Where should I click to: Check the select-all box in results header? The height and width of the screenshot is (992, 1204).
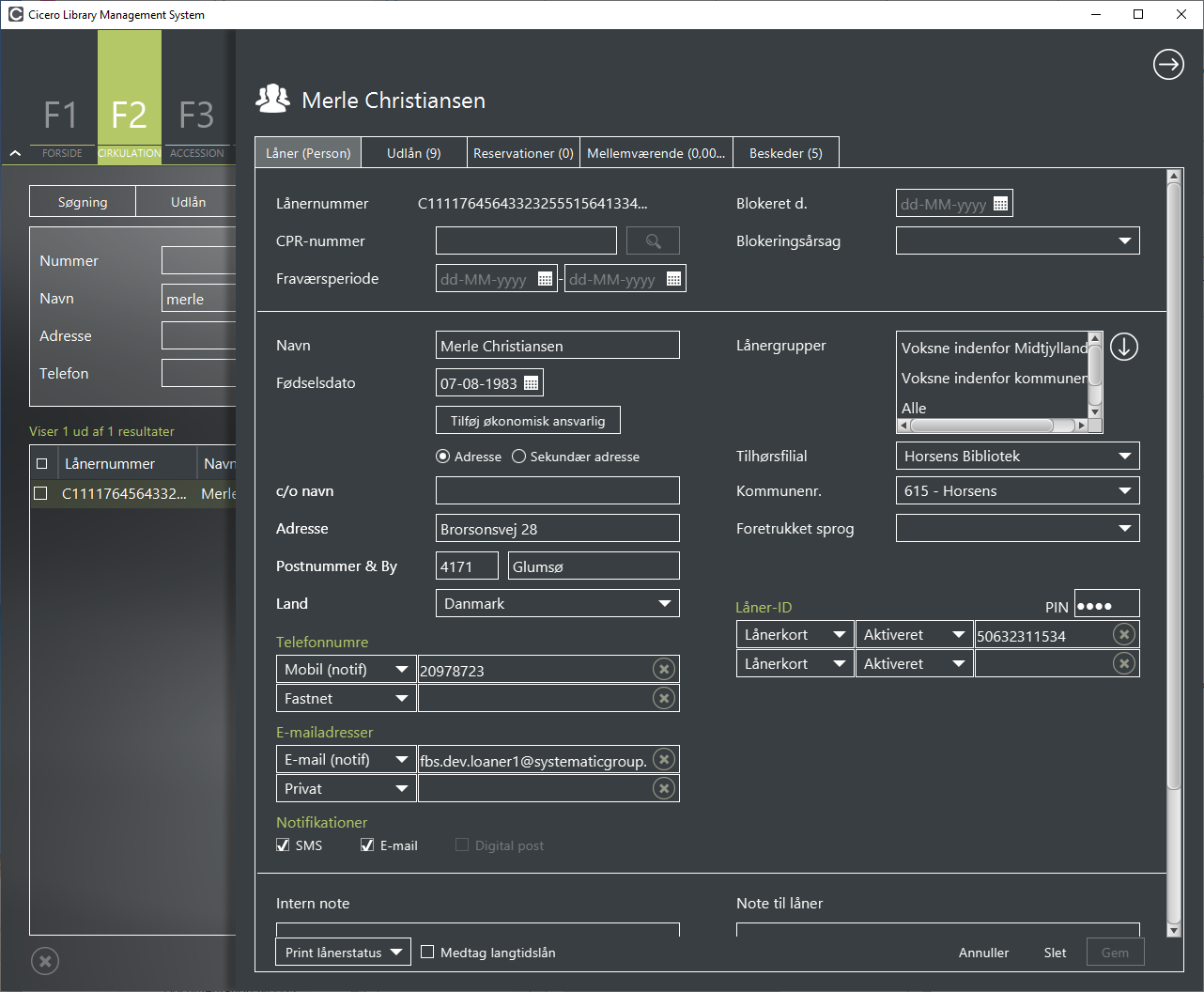(x=41, y=463)
